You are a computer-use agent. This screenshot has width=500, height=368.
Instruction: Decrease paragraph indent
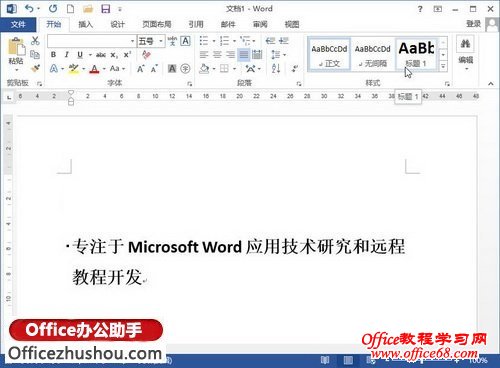coord(270,41)
